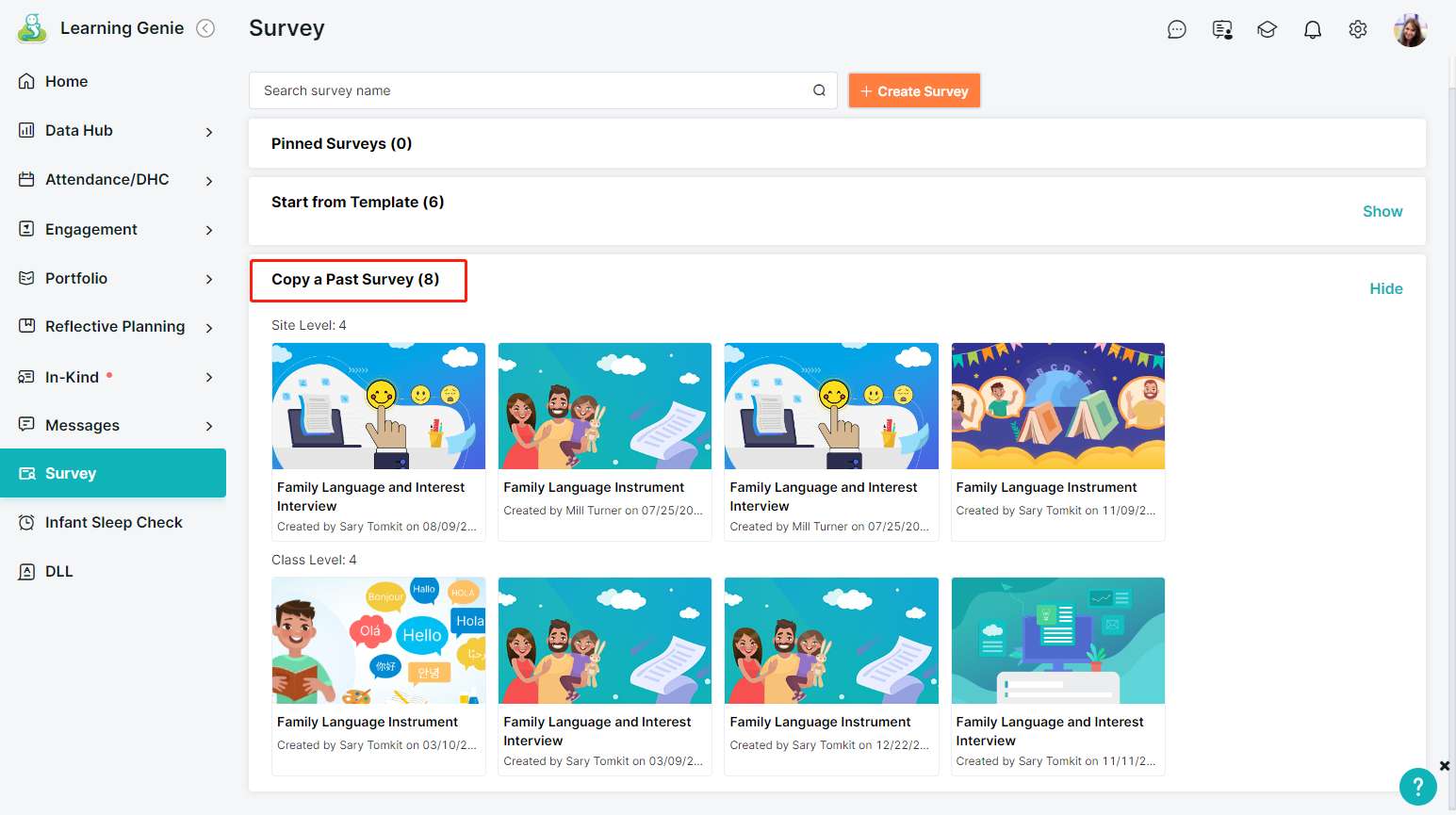Show the Start from Template section
This screenshot has width=1456, height=815.
pos(1382,211)
